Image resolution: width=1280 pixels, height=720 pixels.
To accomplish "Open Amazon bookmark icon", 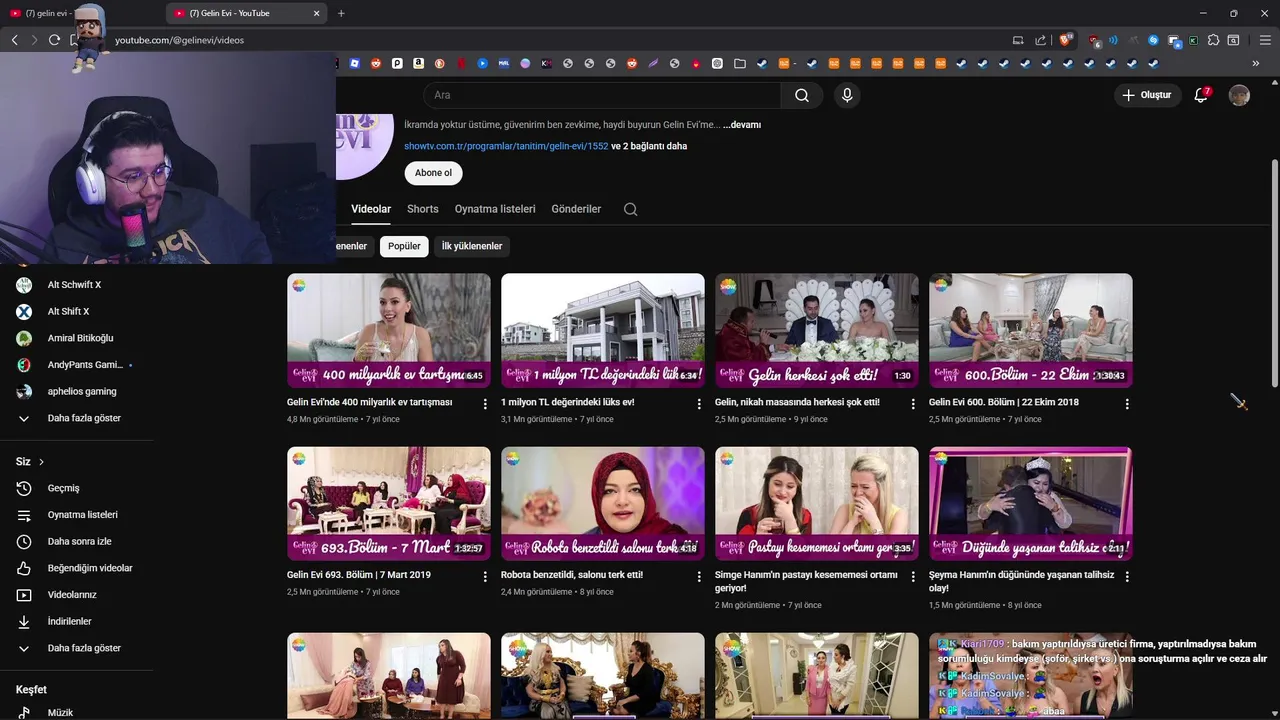I will [419, 63].
